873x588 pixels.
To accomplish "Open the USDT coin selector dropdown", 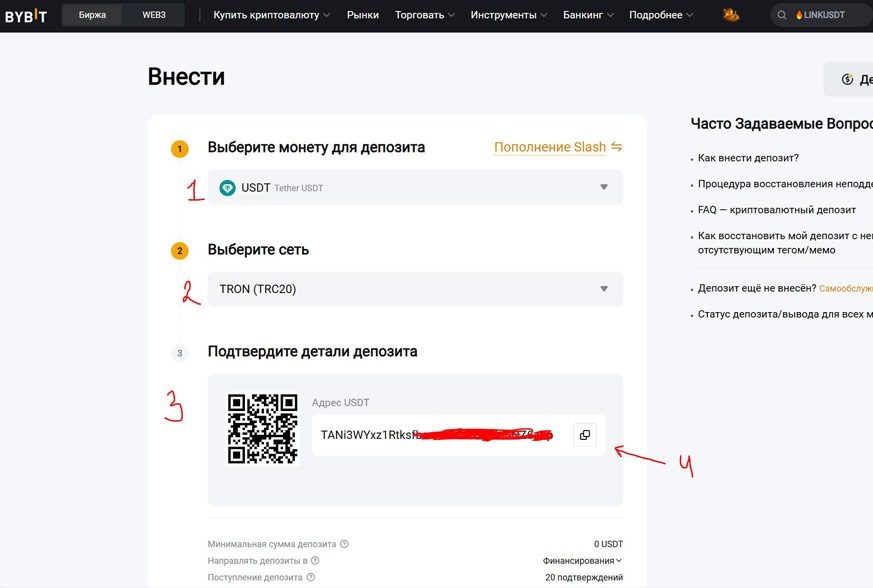I will tap(415, 187).
